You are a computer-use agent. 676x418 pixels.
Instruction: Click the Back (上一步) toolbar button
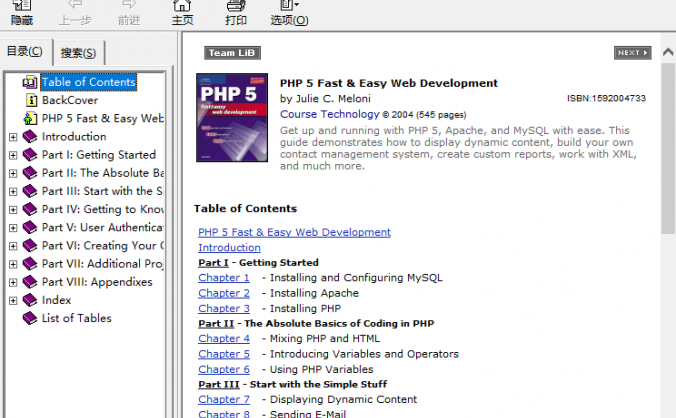tap(75, 13)
